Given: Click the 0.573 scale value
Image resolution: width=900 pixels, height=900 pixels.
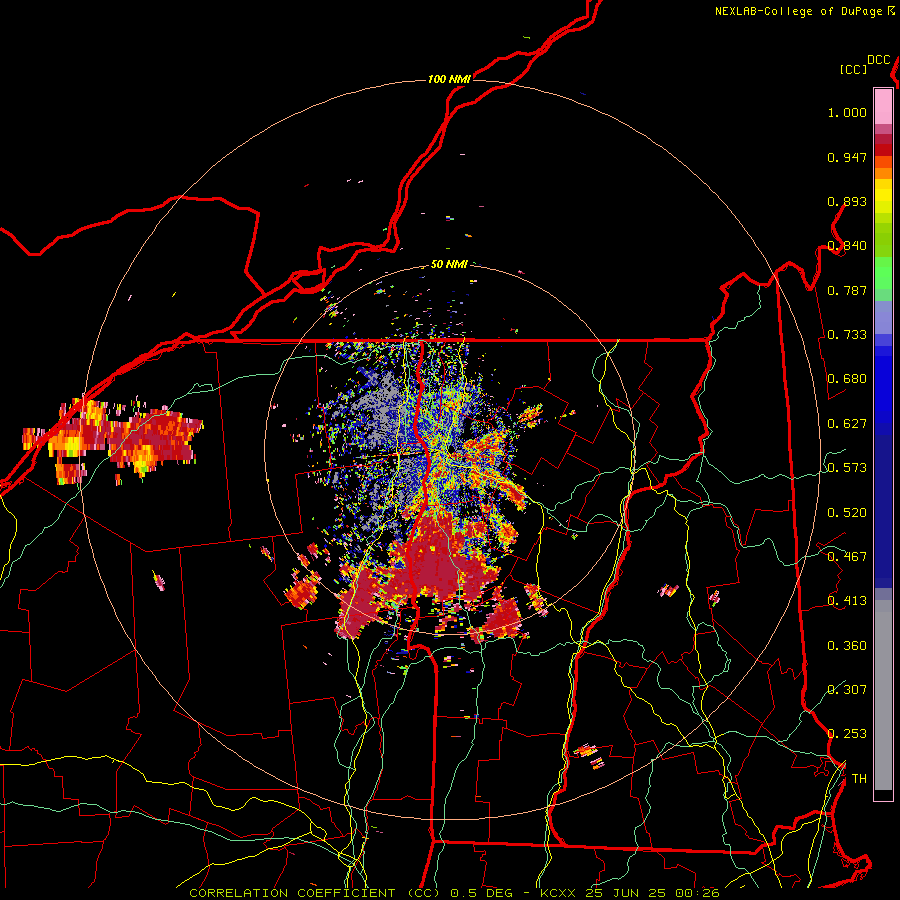Looking at the screenshot, I should click(847, 468).
